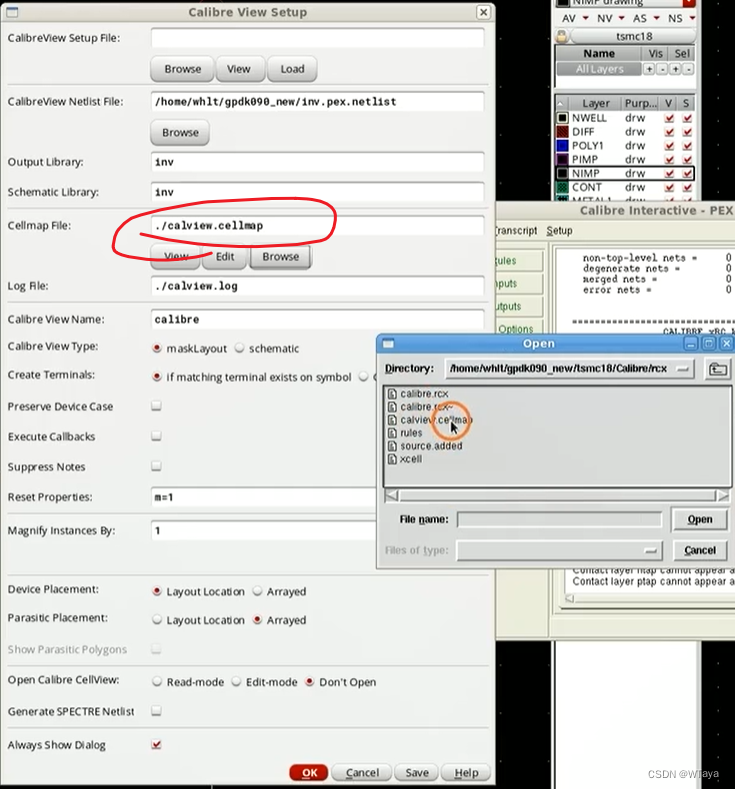Open the AS dropdown arrow
The image size is (735, 789).
click(657, 18)
